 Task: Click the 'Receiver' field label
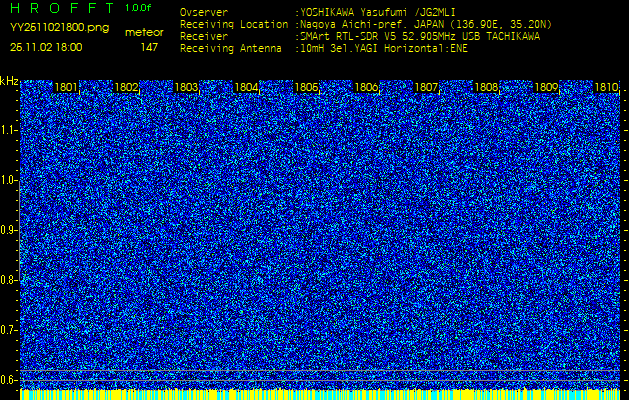click(204, 37)
